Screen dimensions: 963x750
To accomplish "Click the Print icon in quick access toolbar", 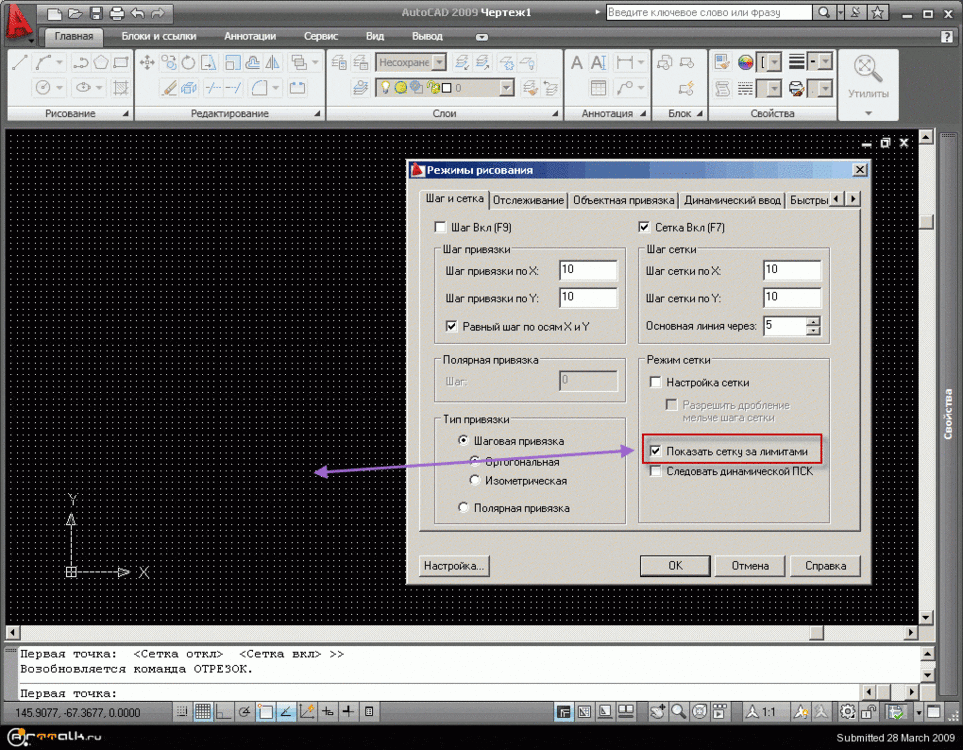I will tap(116, 13).
